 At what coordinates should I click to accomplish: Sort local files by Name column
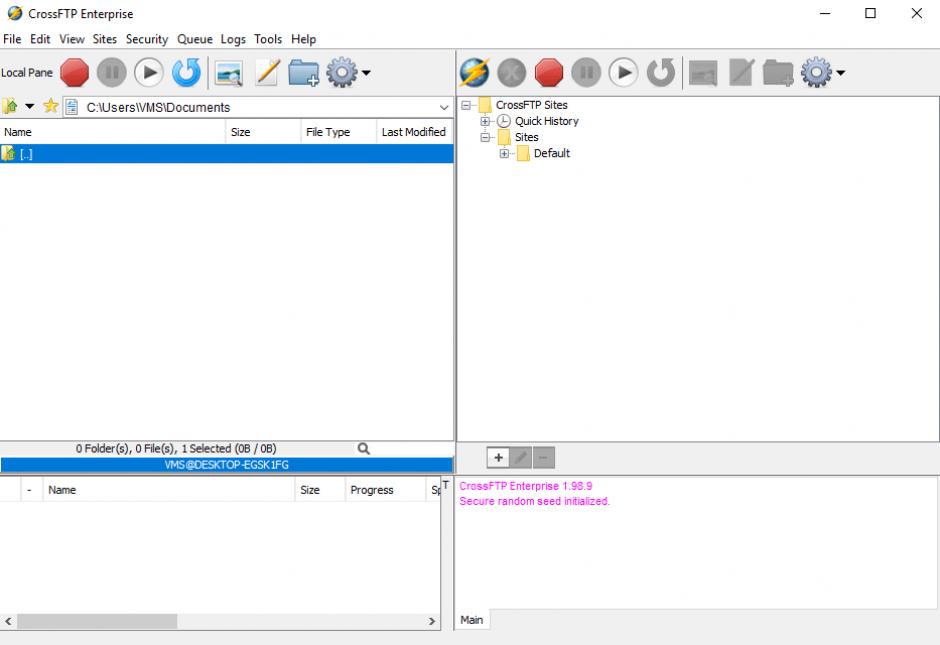point(113,132)
